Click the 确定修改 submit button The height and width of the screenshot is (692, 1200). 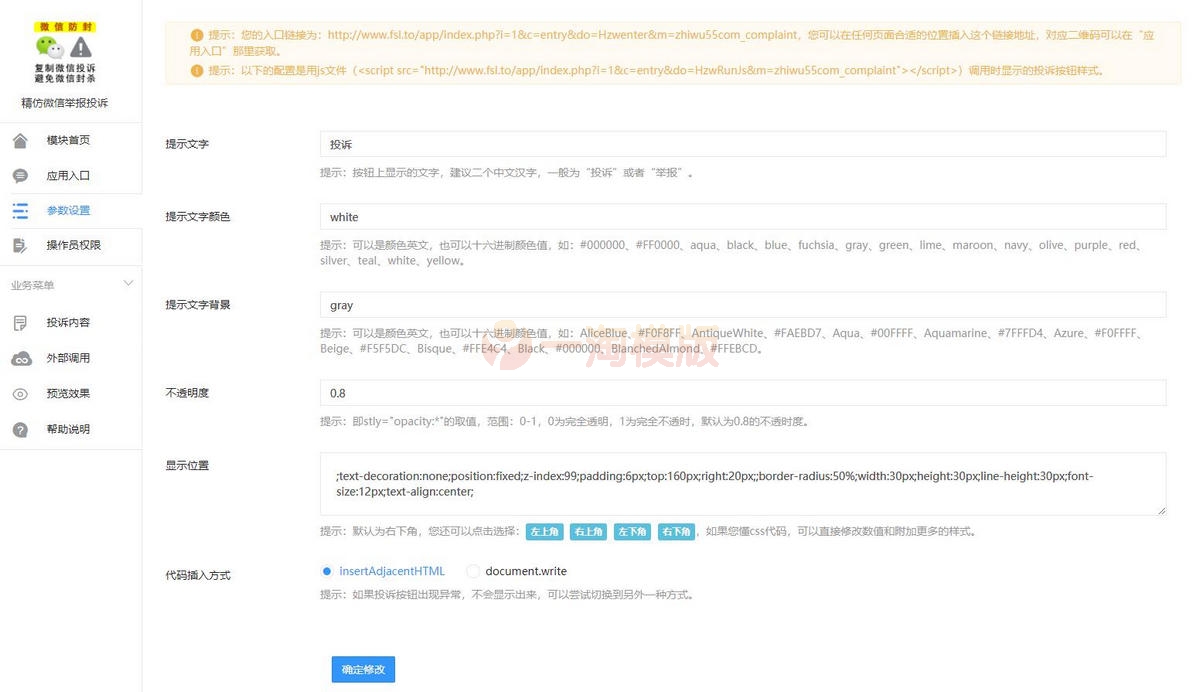click(x=362, y=669)
